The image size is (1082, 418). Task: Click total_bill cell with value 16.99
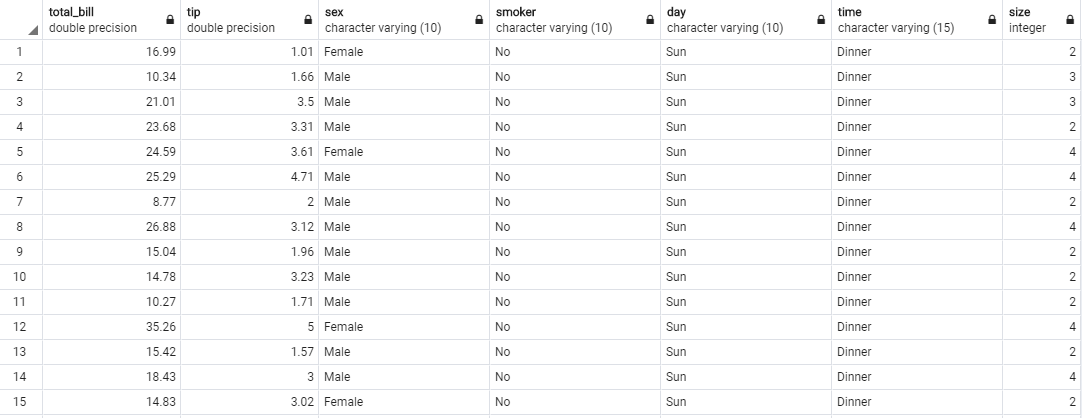(112, 52)
